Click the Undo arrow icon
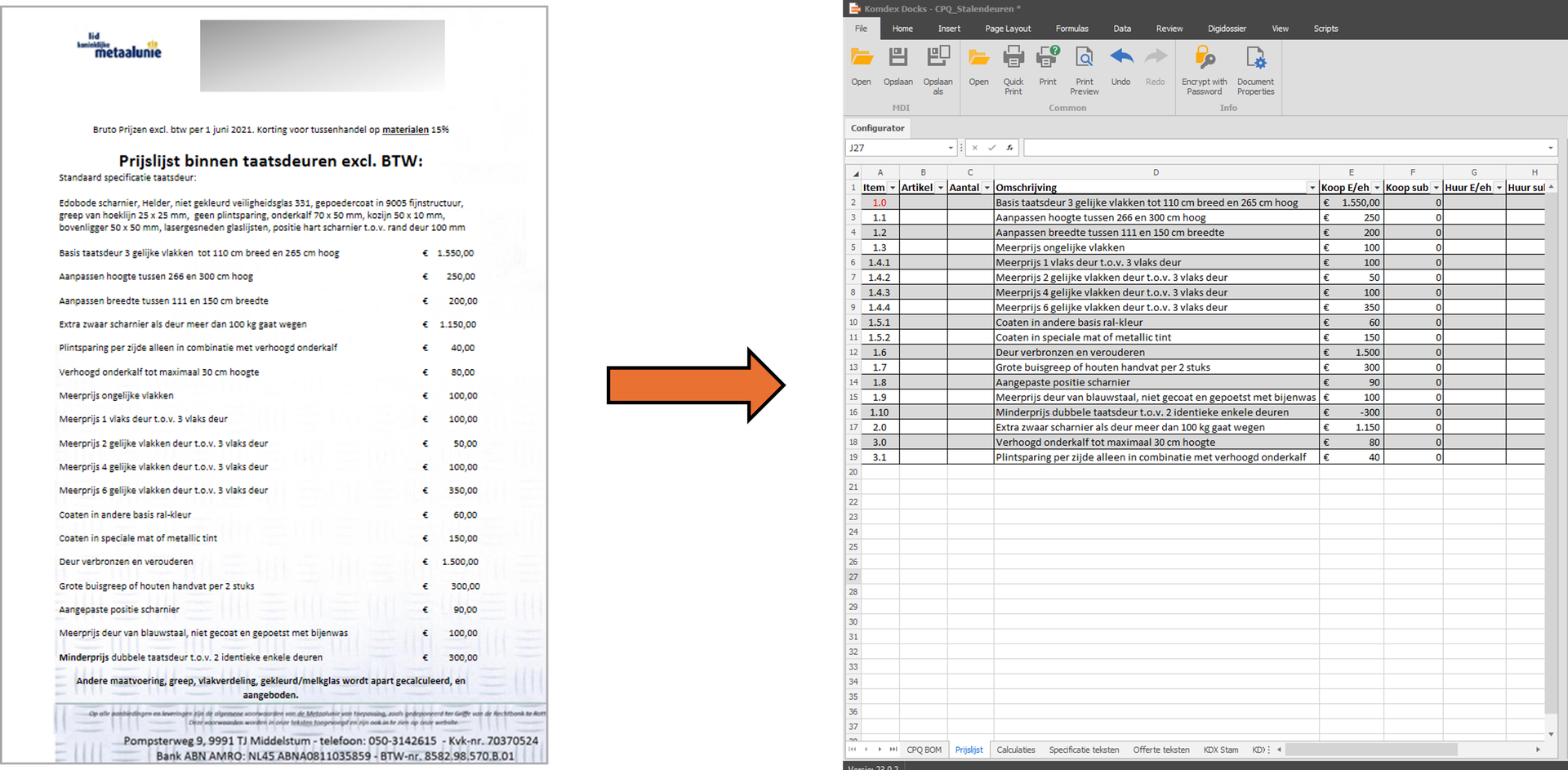The image size is (1568, 770). (x=1120, y=58)
